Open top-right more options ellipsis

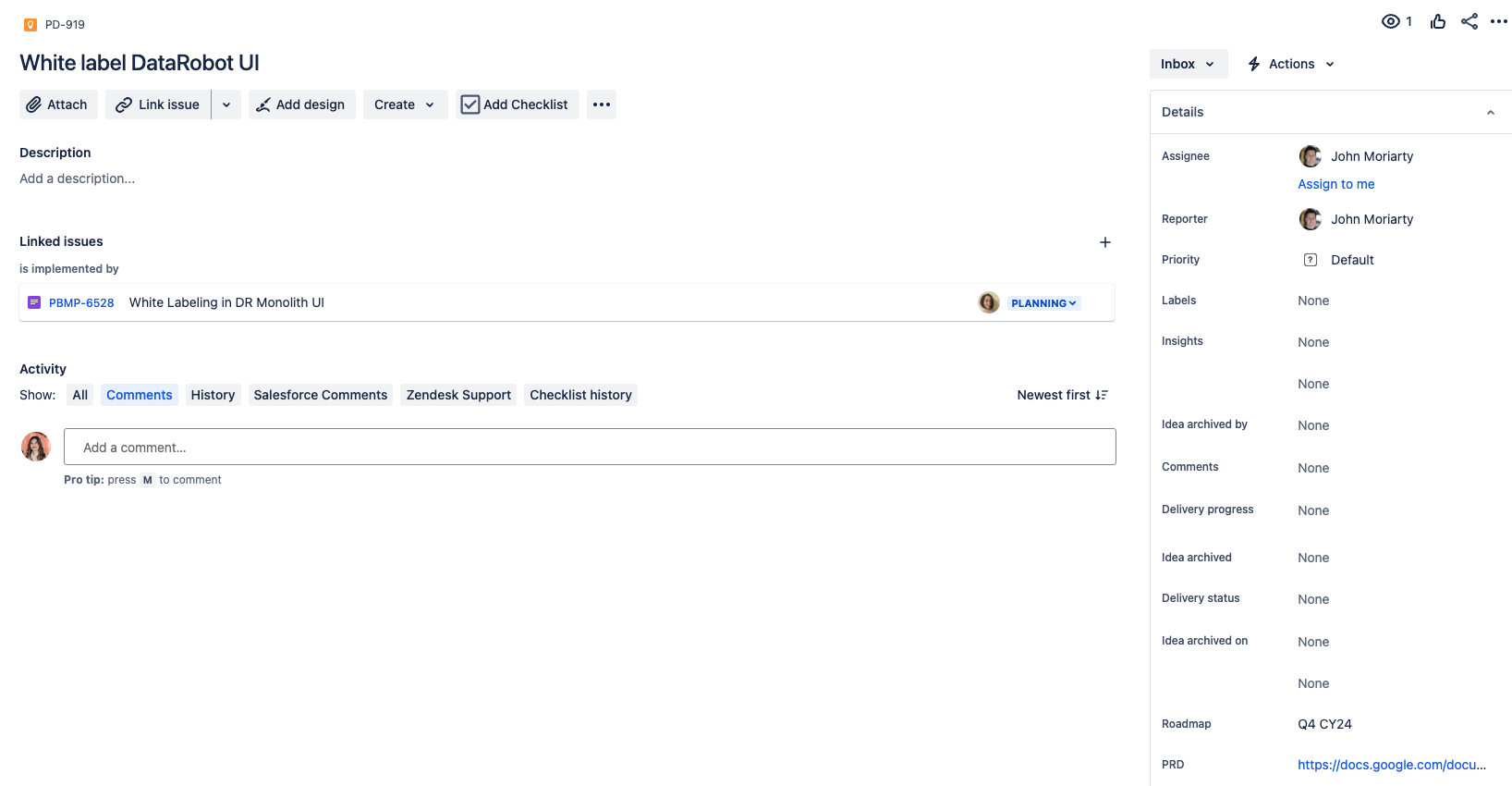[1499, 21]
